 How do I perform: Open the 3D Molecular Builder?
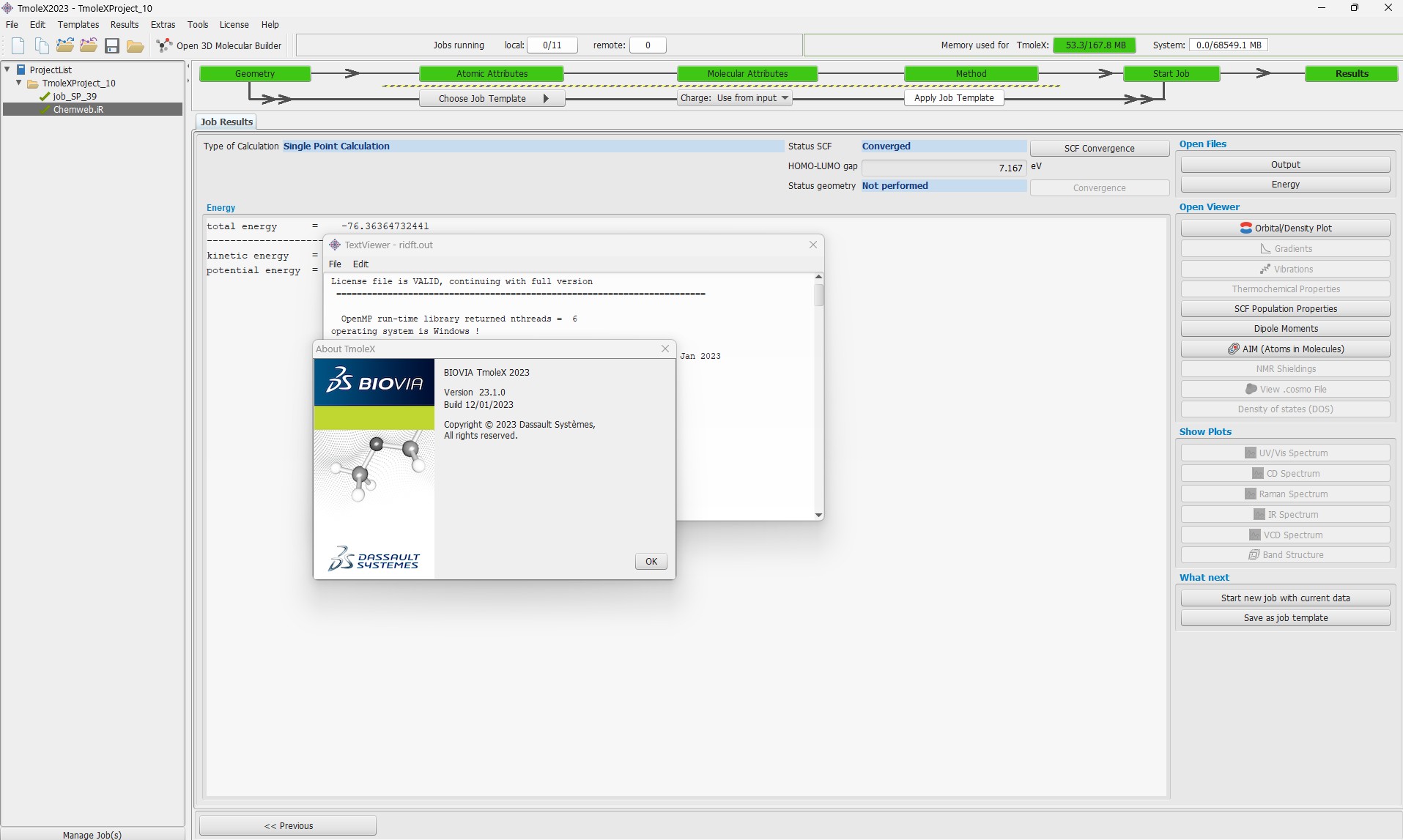(x=220, y=45)
